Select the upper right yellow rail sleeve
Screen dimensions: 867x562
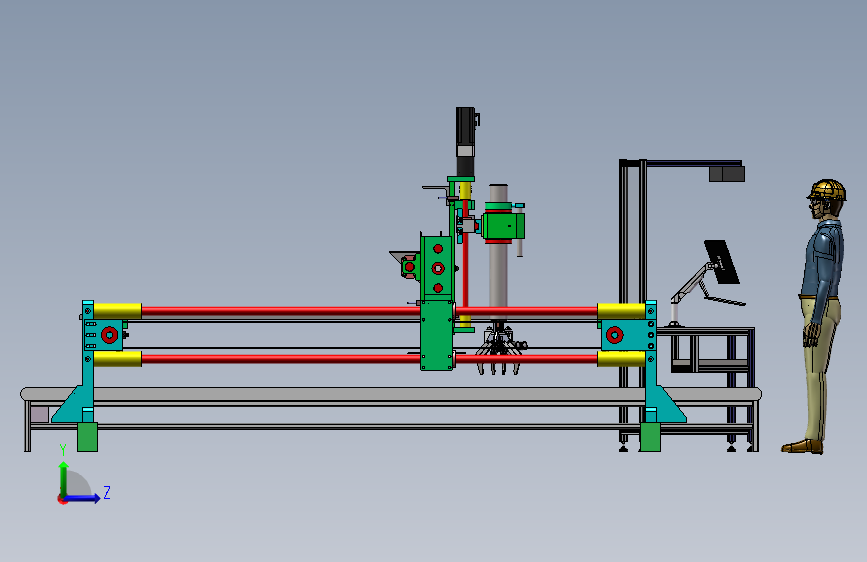pyautogui.click(x=621, y=311)
